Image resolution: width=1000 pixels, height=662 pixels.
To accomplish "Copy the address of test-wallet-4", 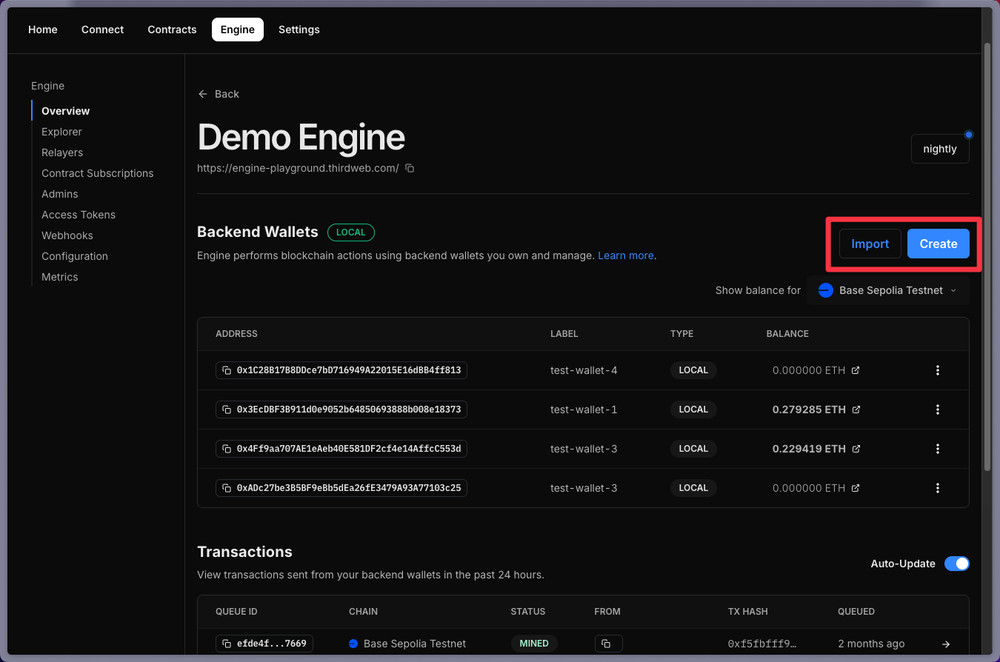I will click(x=228, y=370).
